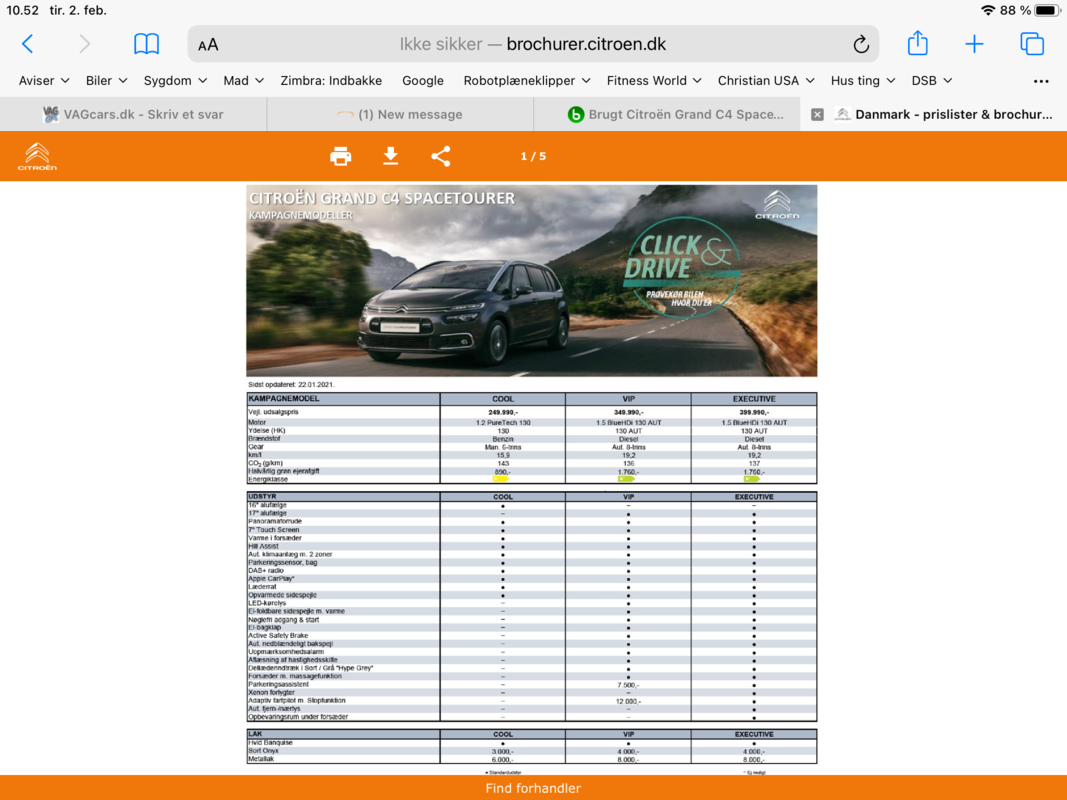Tap the address bar URL field
The width and height of the screenshot is (1067, 800).
click(532, 44)
